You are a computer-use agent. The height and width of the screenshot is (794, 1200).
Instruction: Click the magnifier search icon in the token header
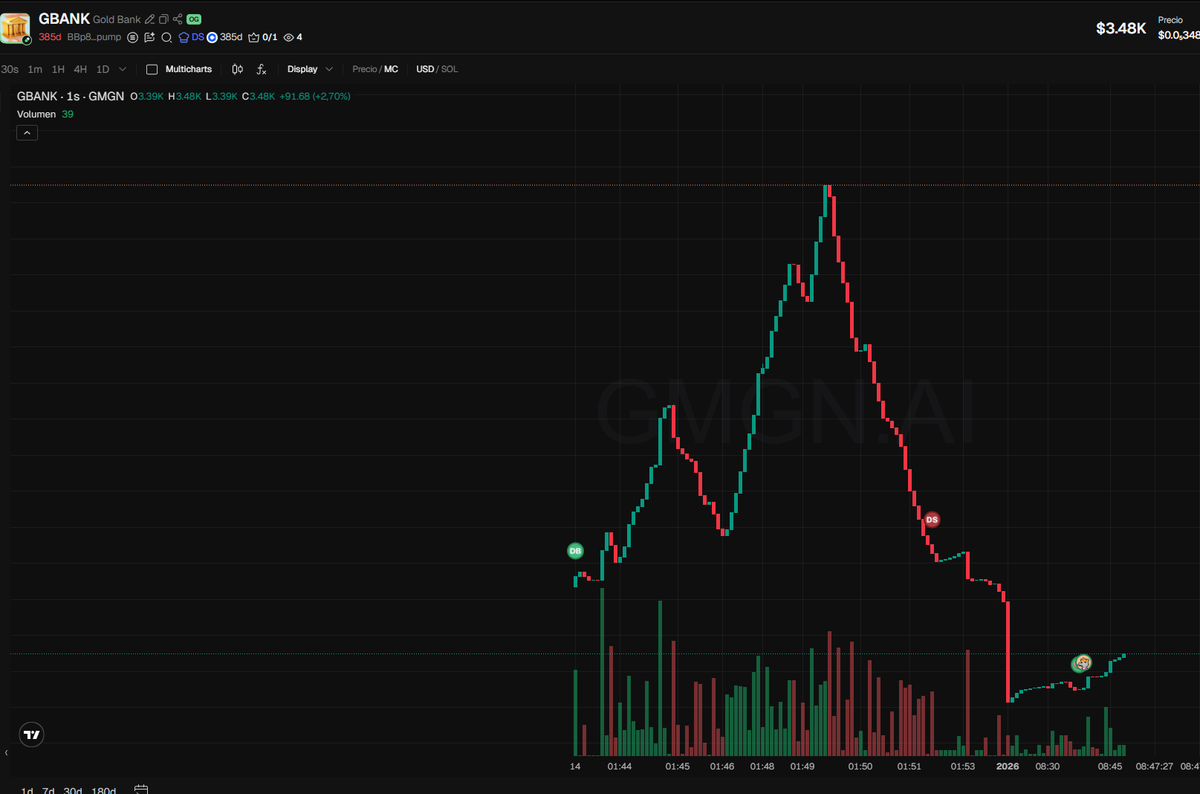[166, 38]
